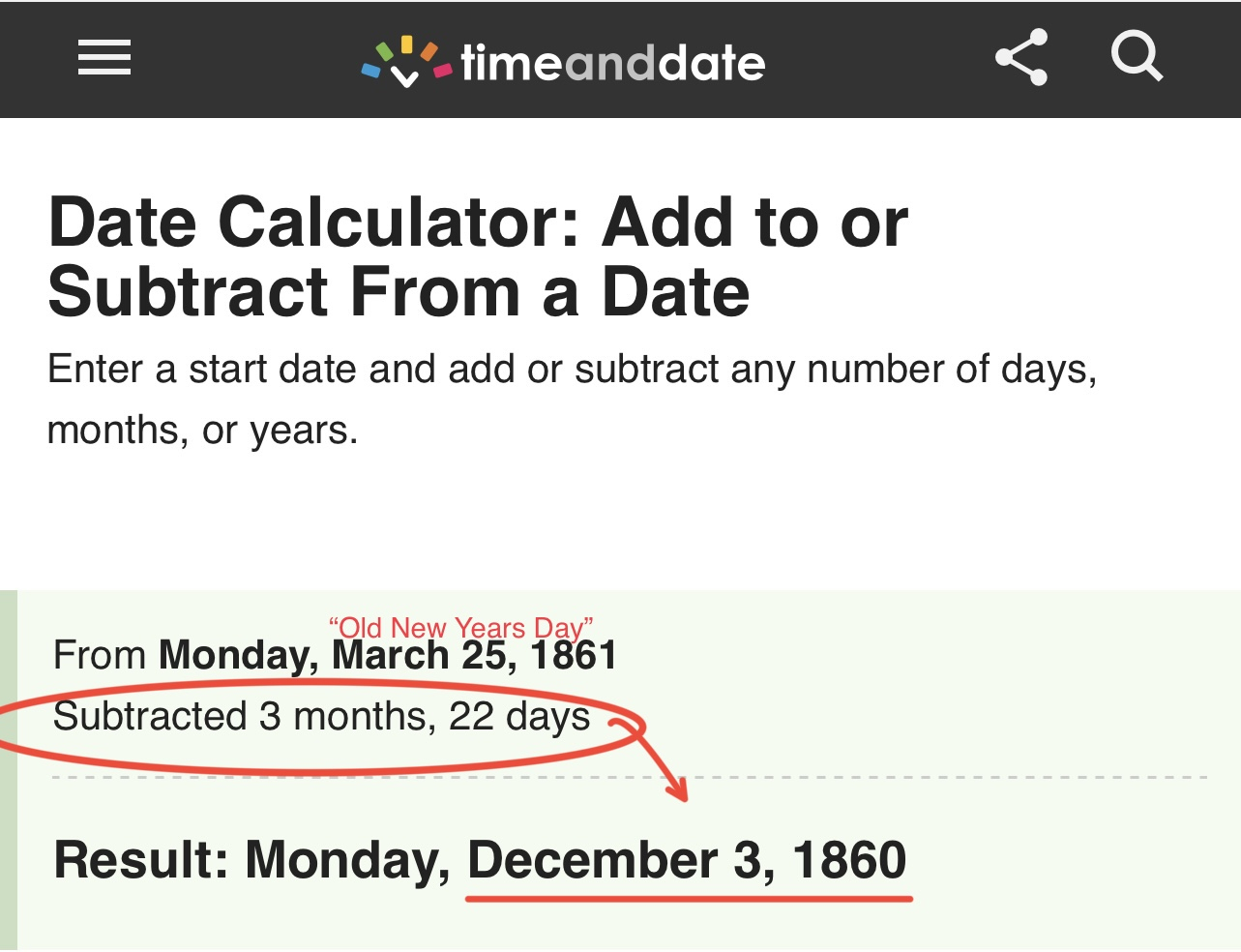Open search with the magnifying glass
This screenshot has height=952, width=1241.
(x=1136, y=55)
